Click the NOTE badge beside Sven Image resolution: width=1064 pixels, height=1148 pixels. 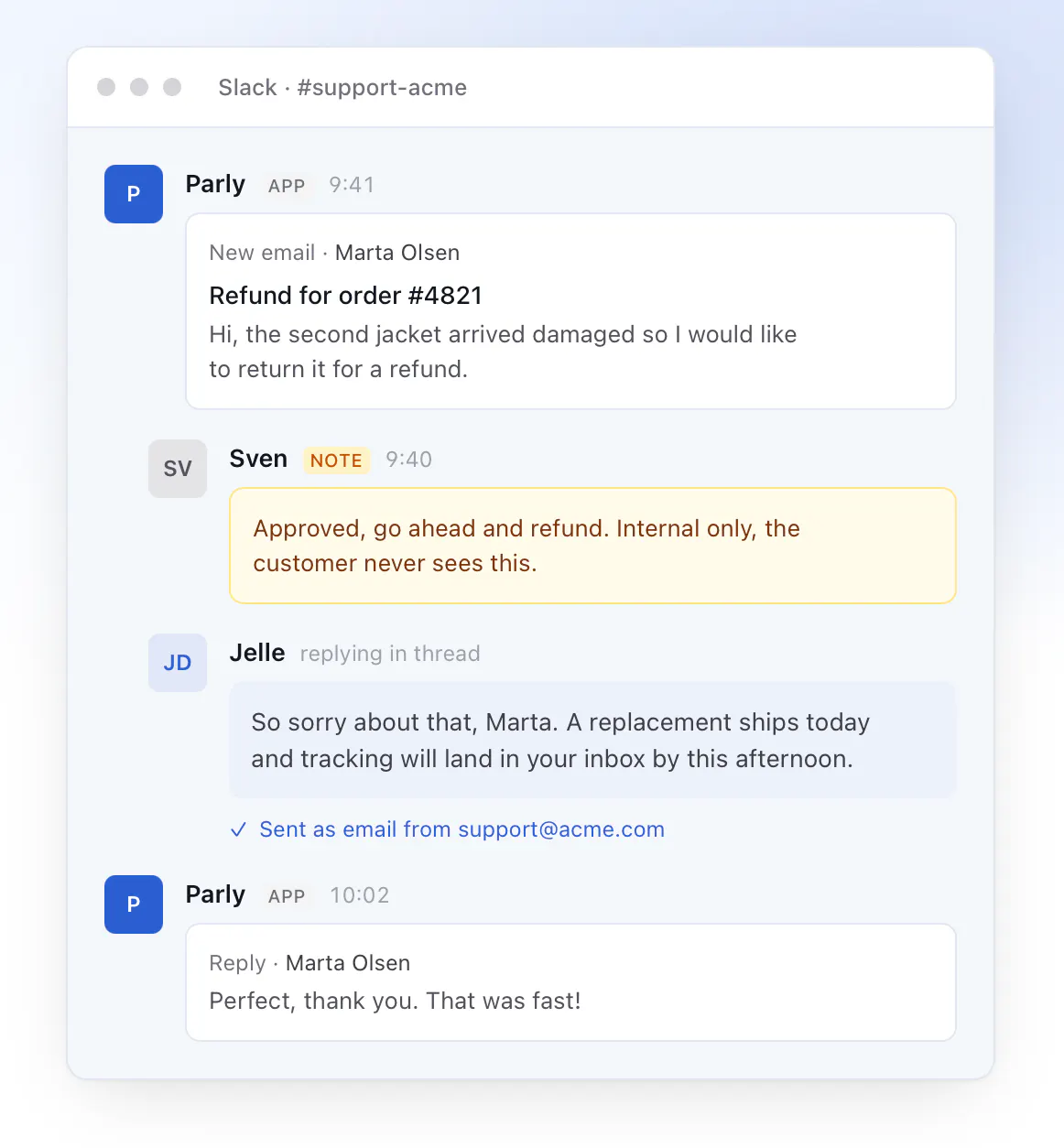[x=336, y=460]
